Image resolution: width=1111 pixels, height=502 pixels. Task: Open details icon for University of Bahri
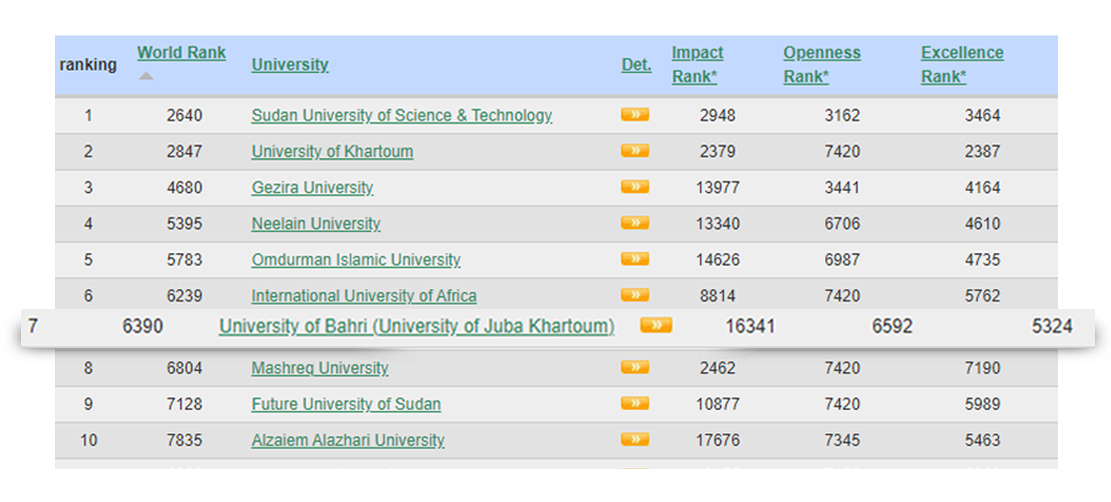[656, 325]
